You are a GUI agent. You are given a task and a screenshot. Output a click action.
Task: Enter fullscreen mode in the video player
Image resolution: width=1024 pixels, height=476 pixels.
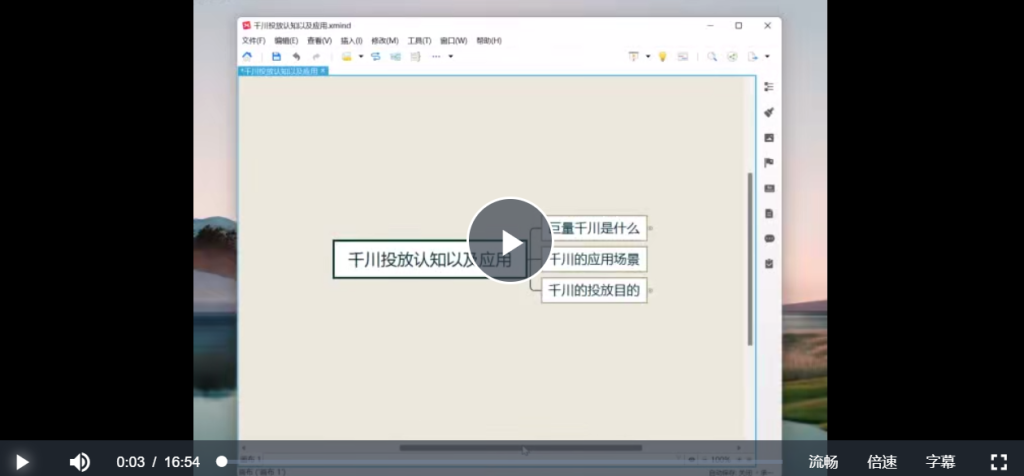pos(999,462)
